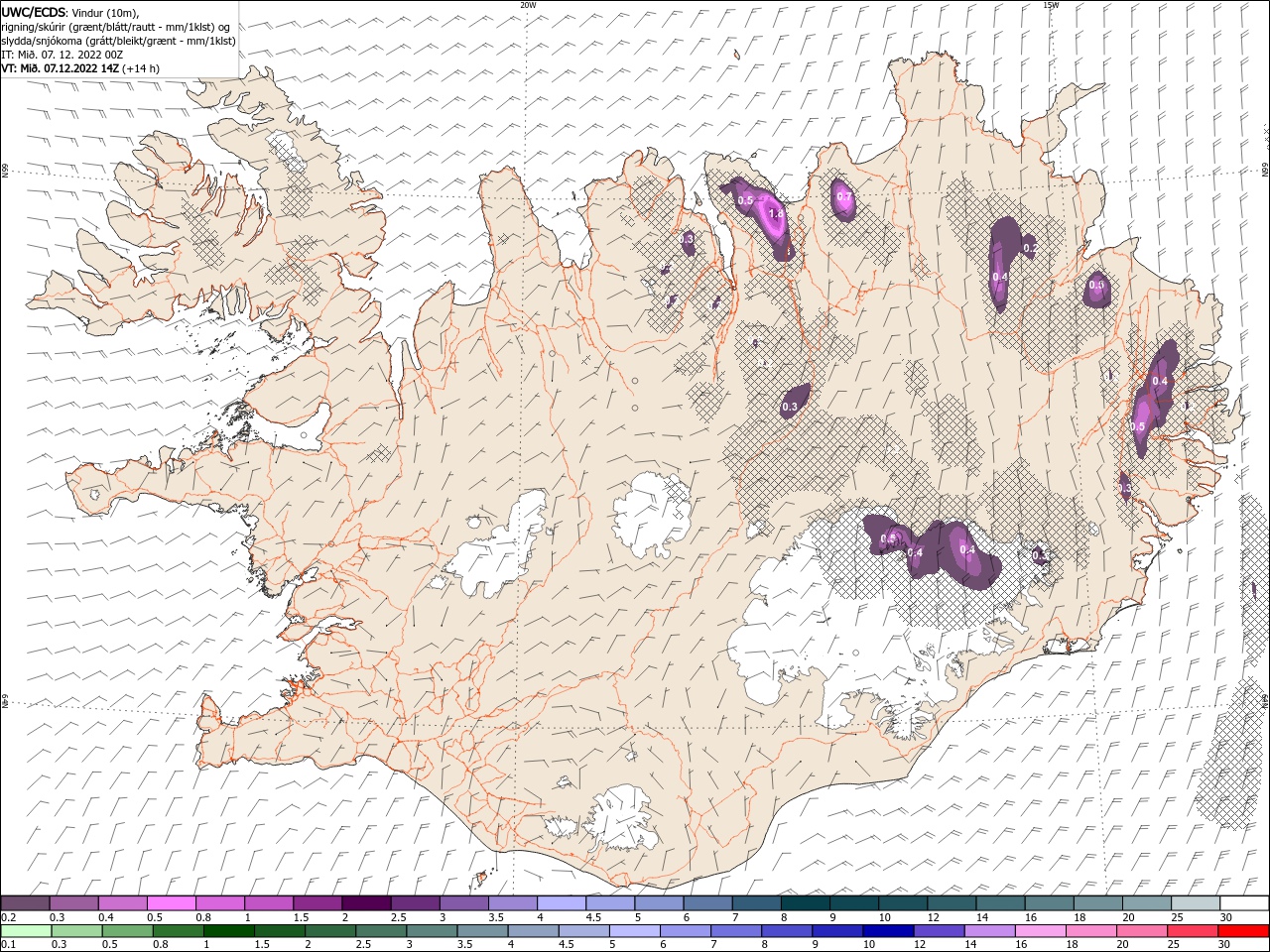This screenshot has width=1270, height=952.
Task: Pick the white snow swatch starting at 30
Action: [x=1245, y=903]
